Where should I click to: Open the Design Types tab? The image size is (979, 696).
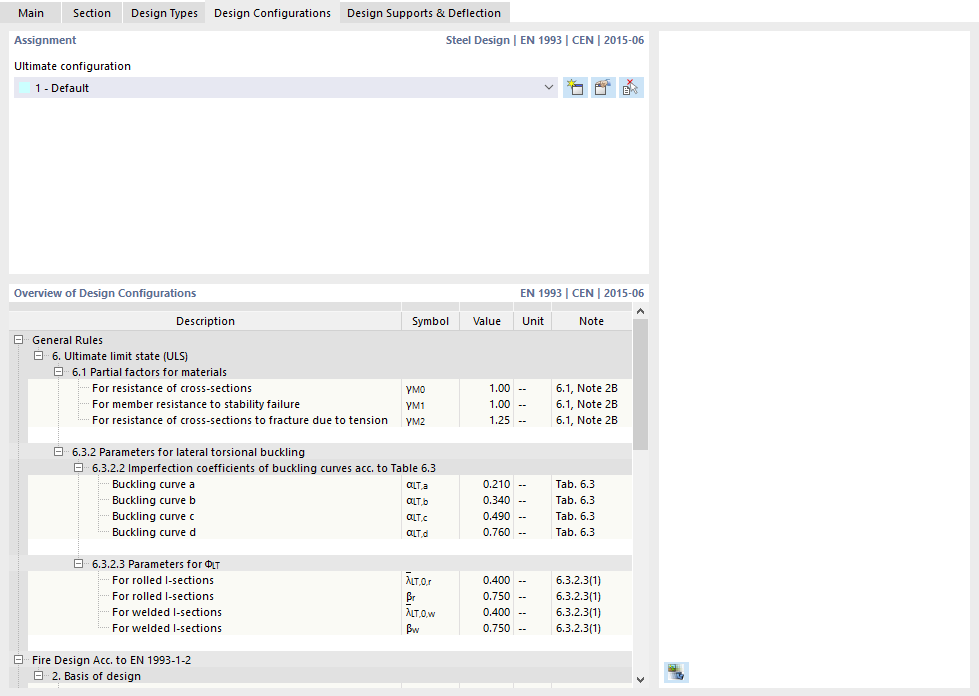[x=163, y=13]
